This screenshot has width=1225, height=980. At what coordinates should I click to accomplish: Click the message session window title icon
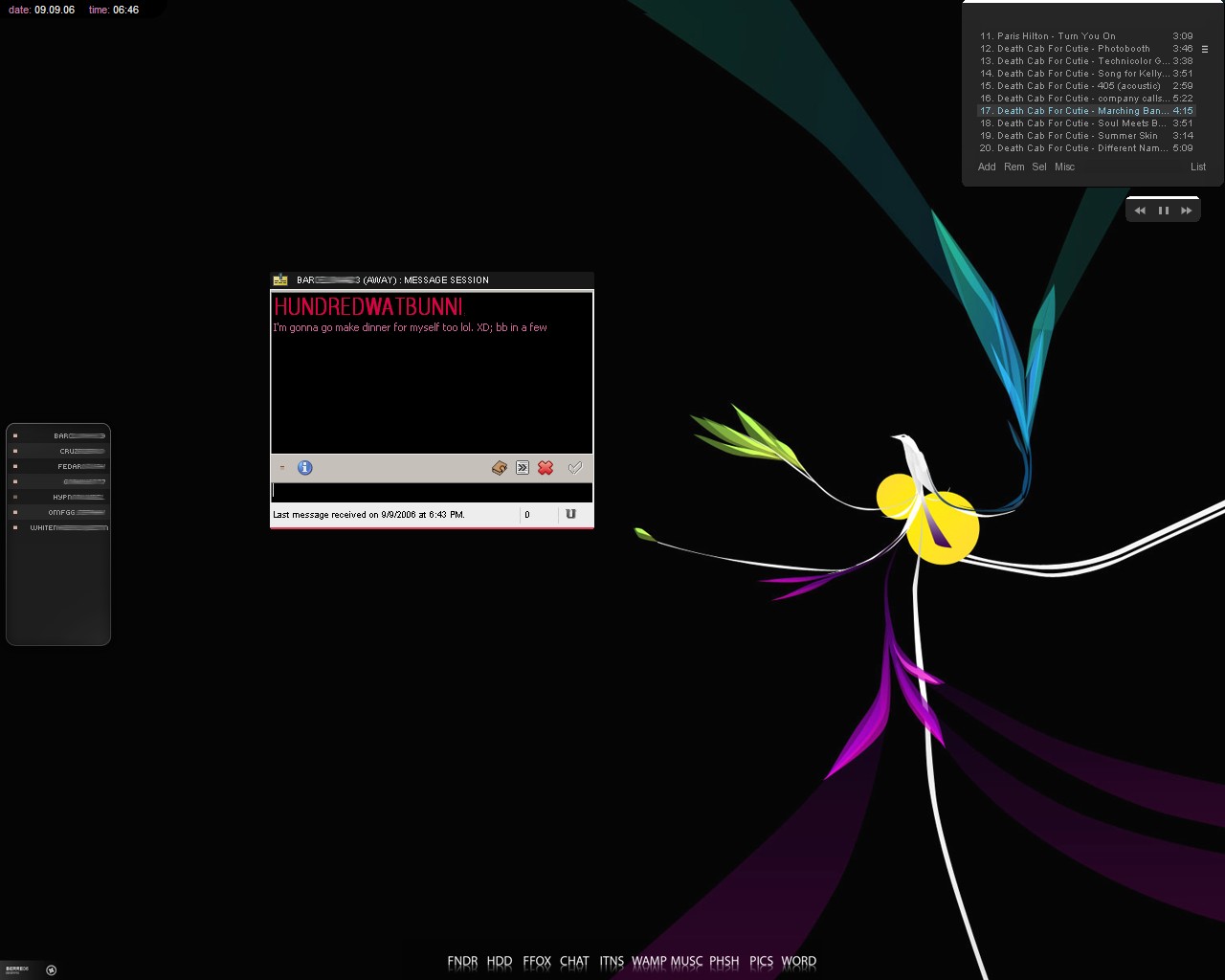(x=280, y=280)
